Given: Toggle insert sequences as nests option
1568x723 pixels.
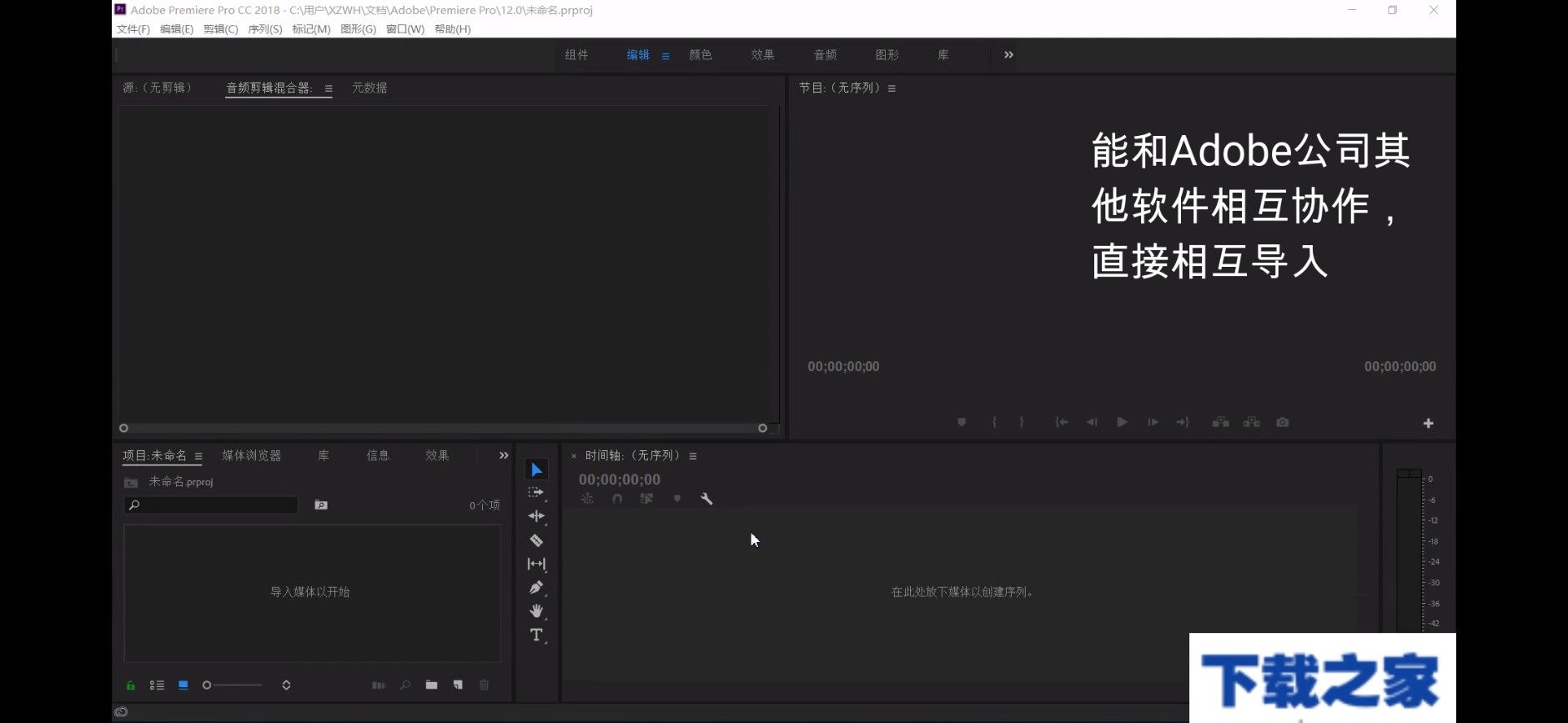Looking at the screenshot, I should pyautogui.click(x=587, y=499).
